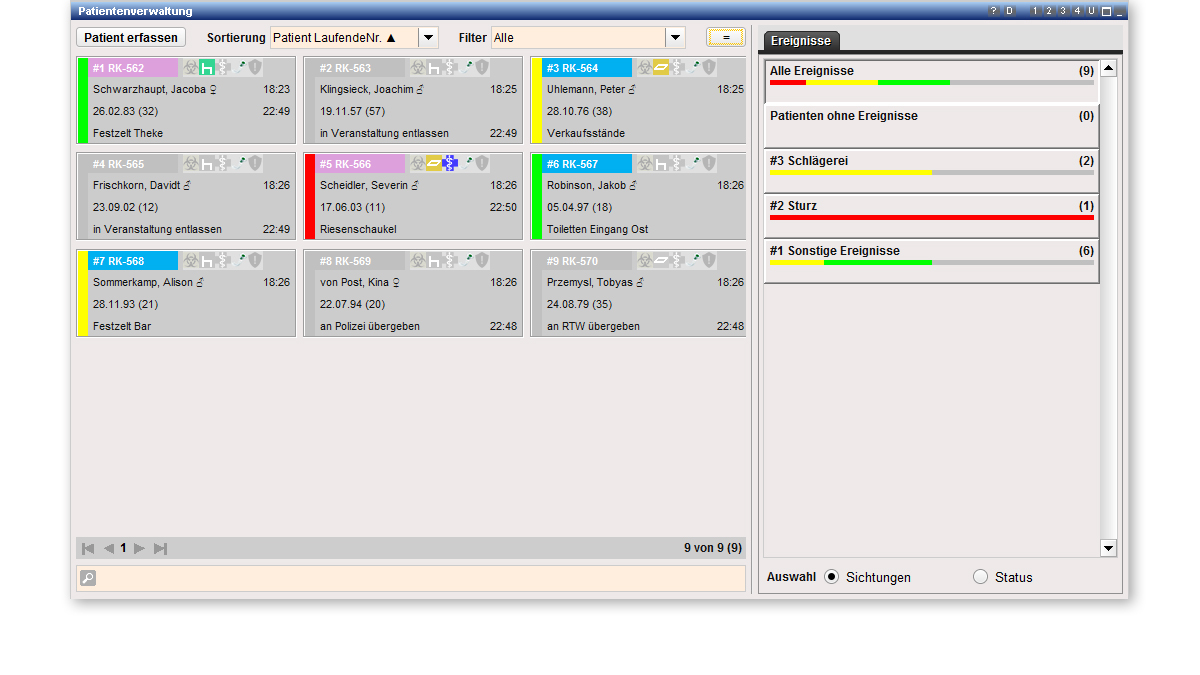The height and width of the screenshot is (675, 1200).
Task: Click biohazard icon on card #2 RK-563
Action: pos(417,67)
